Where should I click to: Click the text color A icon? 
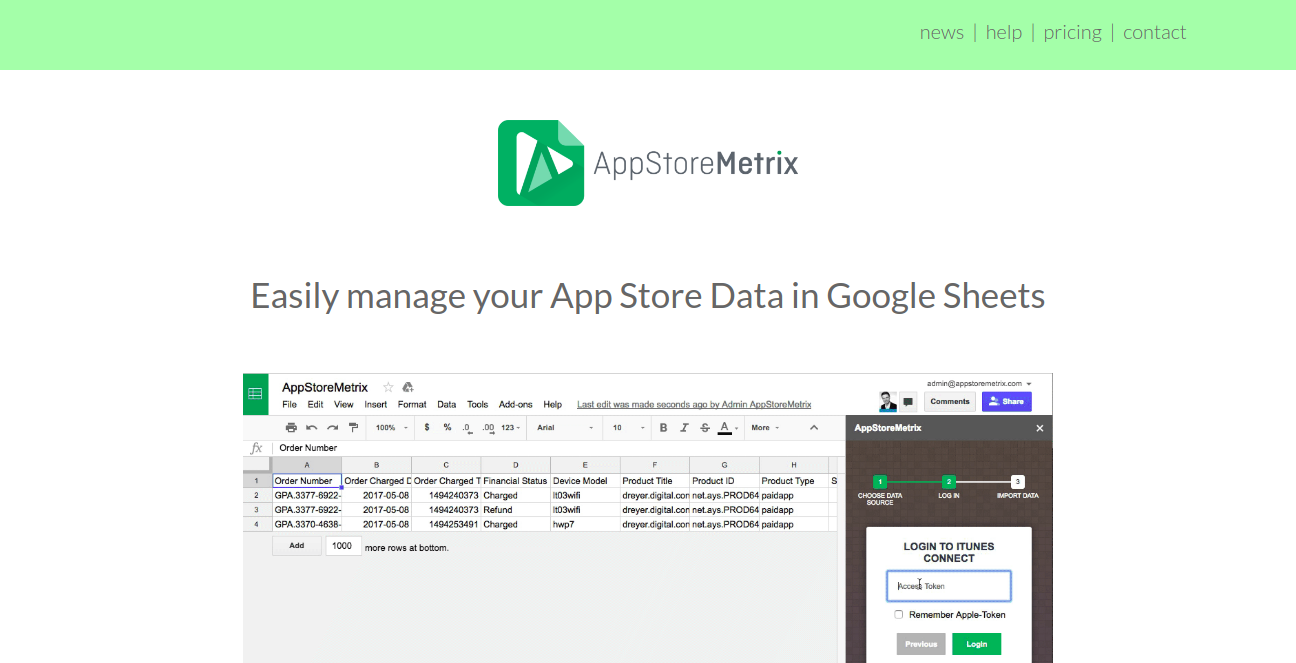pyautogui.click(x=724, y=428)
